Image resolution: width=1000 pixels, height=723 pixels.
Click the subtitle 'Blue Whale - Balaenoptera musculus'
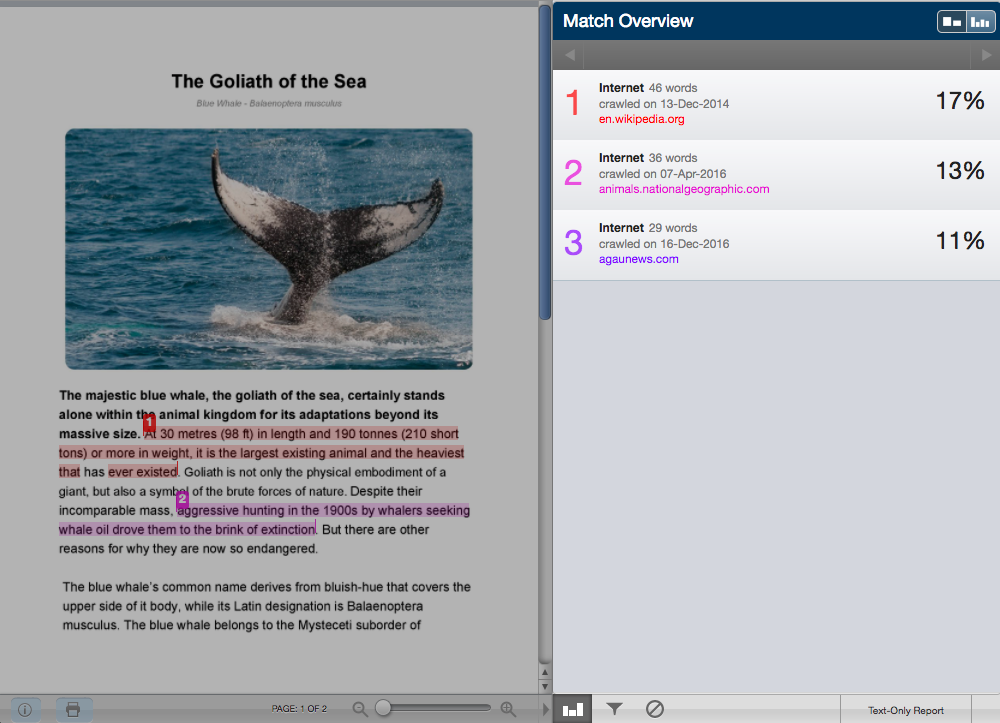(268, 103)
